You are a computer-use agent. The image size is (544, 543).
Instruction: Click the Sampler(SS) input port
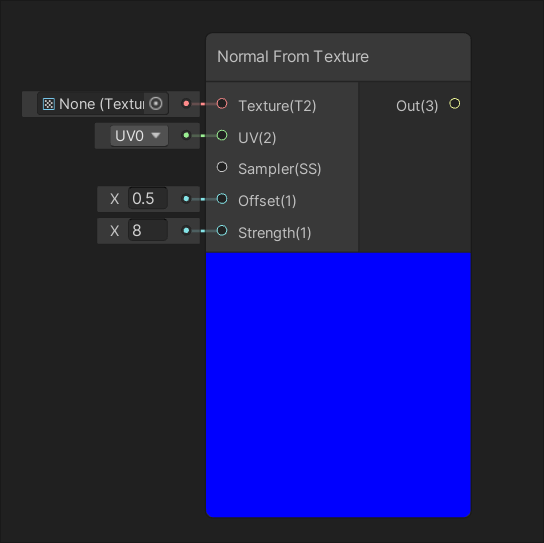coord(222,167)
